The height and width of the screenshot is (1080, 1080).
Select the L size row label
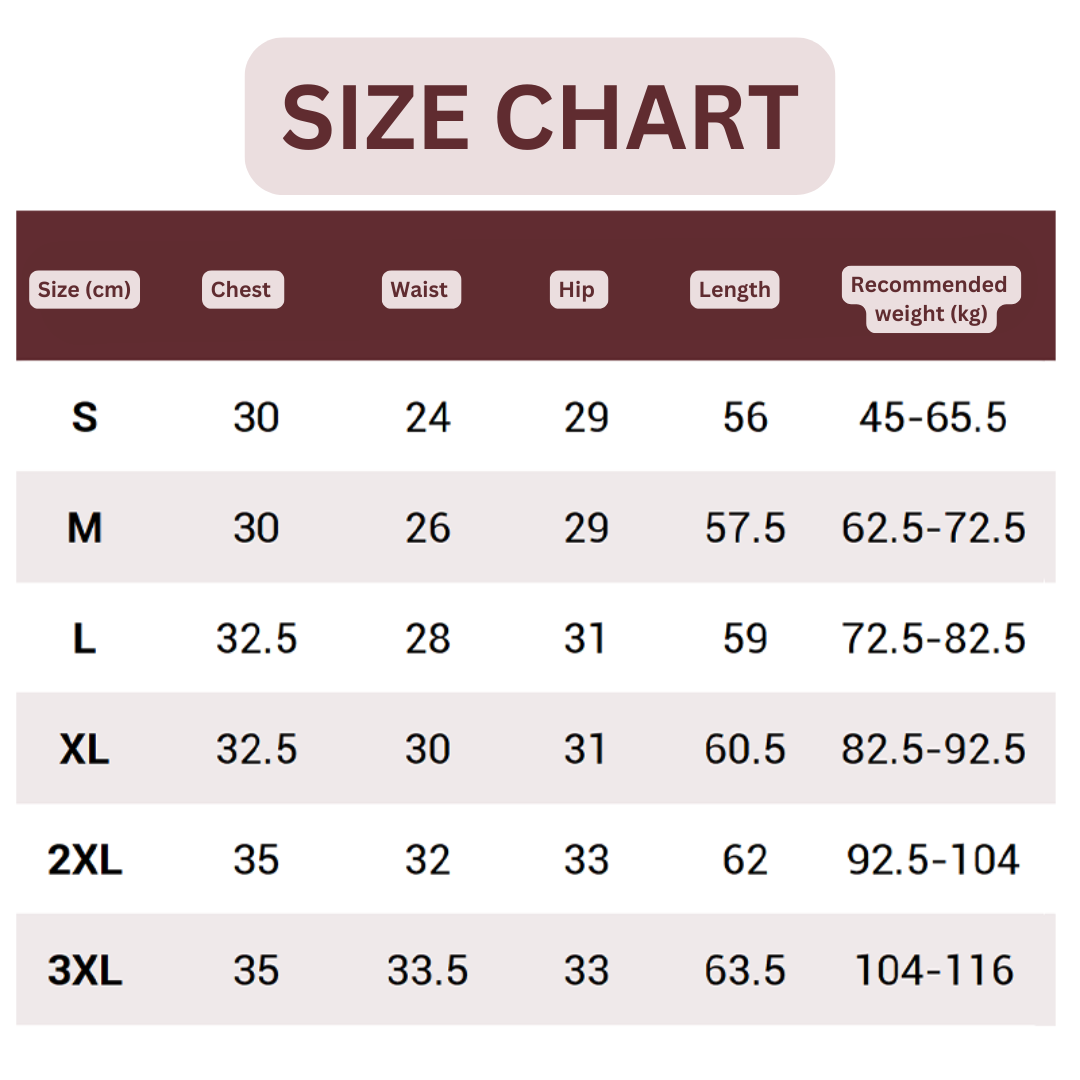click(85, 639)
